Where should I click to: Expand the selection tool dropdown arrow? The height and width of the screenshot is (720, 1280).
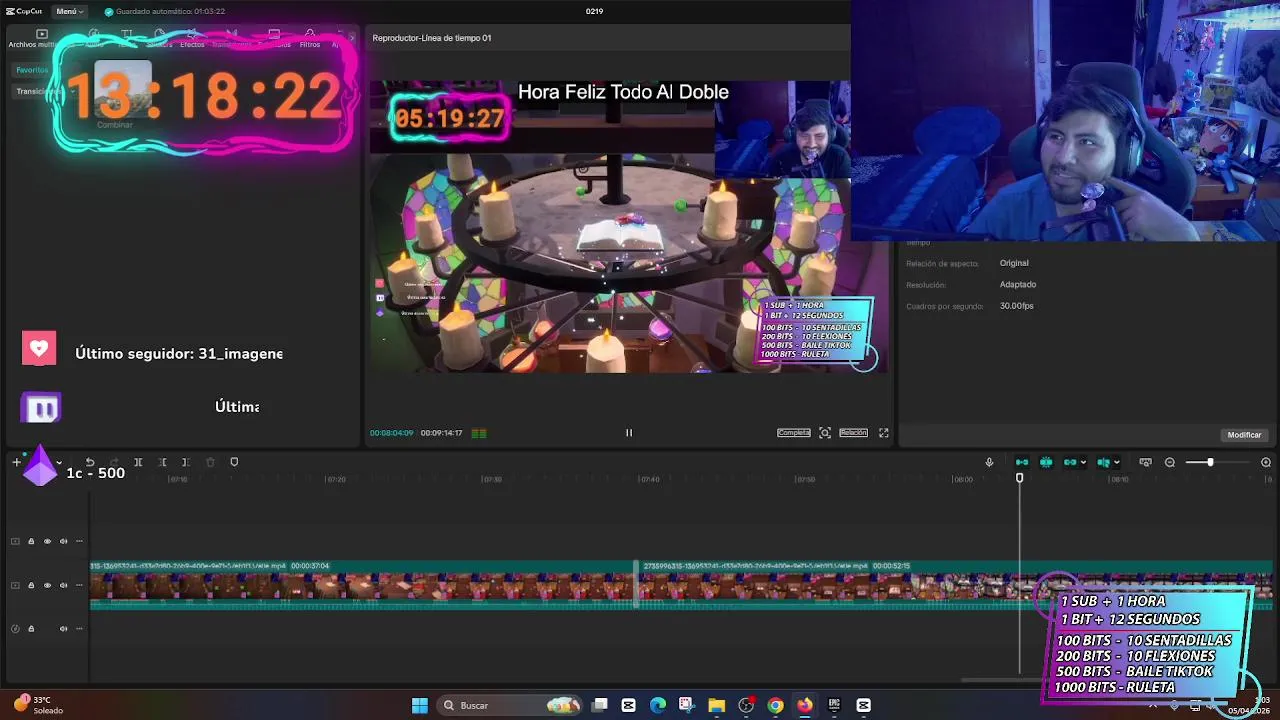59,463
